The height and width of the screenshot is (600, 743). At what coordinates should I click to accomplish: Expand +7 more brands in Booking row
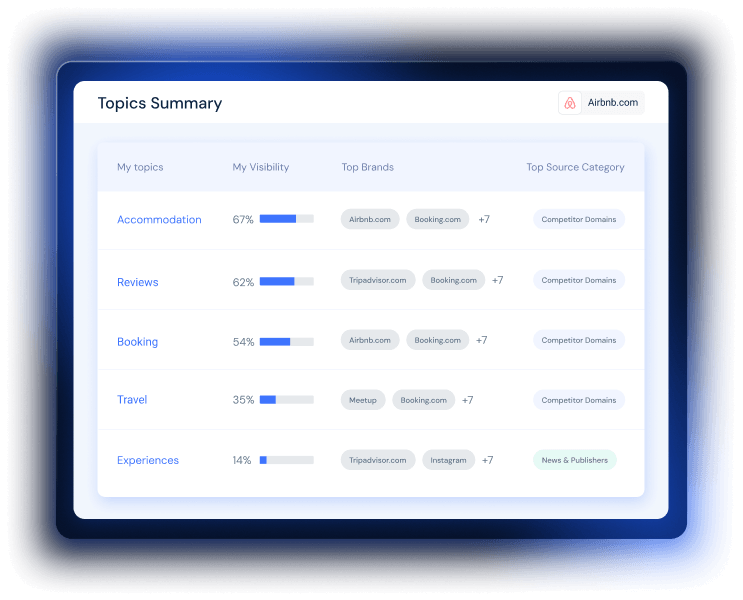[x=481, y=340]
